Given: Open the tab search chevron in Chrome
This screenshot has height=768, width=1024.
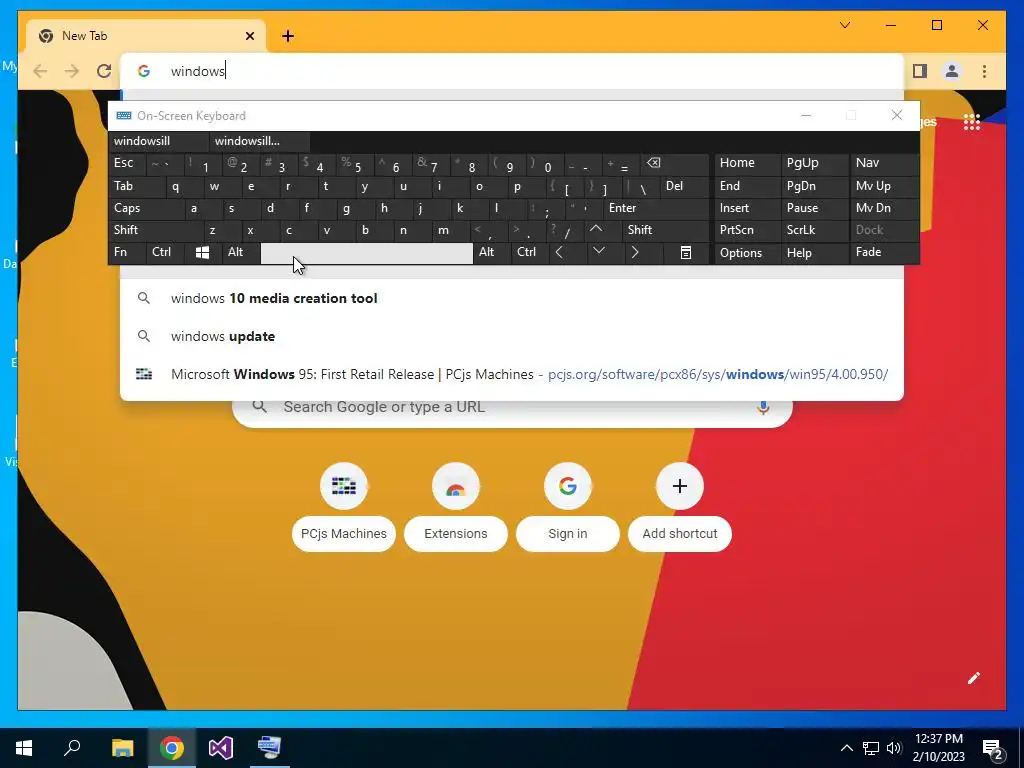Looking at the screenshot, I should [x=845, y=25].
